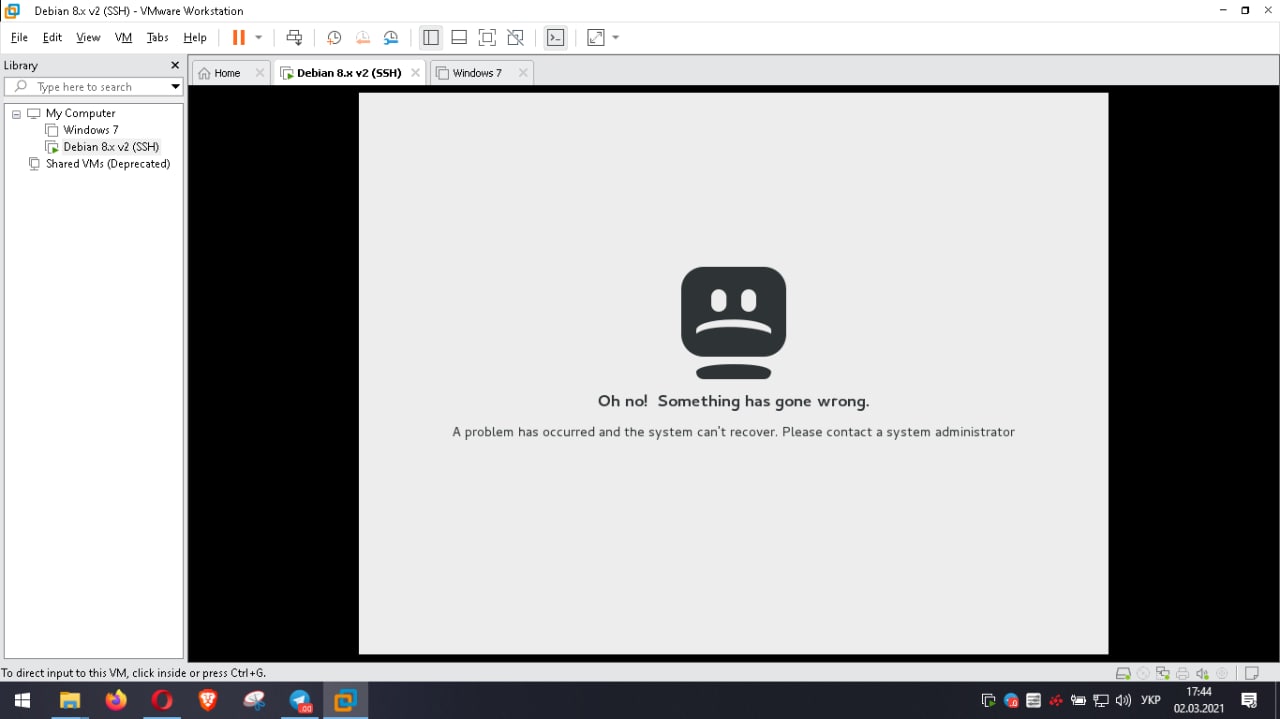
Task: Click the battery power tray icon
Action: click(x=1078, y=701)
